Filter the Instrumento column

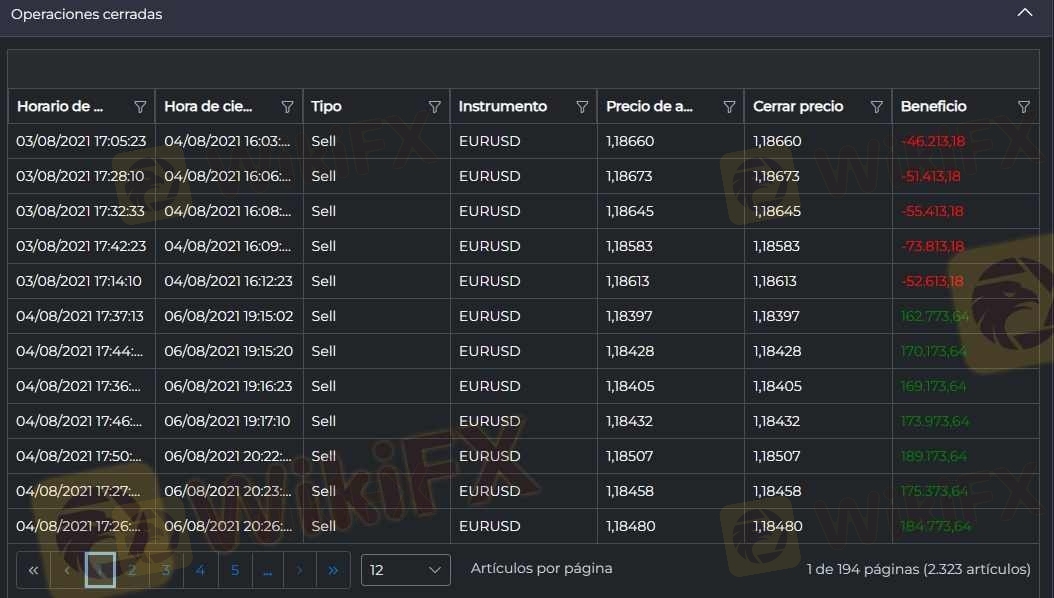[x=582, y=107]
